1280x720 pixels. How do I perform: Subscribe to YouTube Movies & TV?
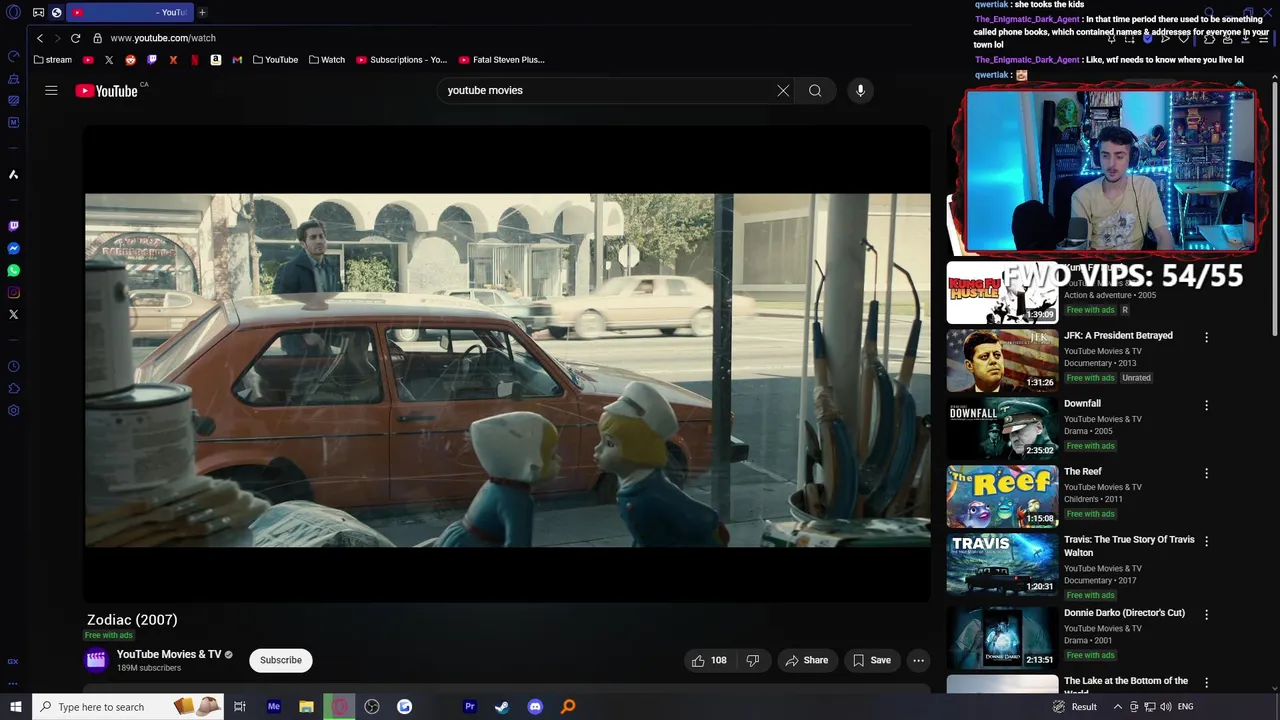281,660
